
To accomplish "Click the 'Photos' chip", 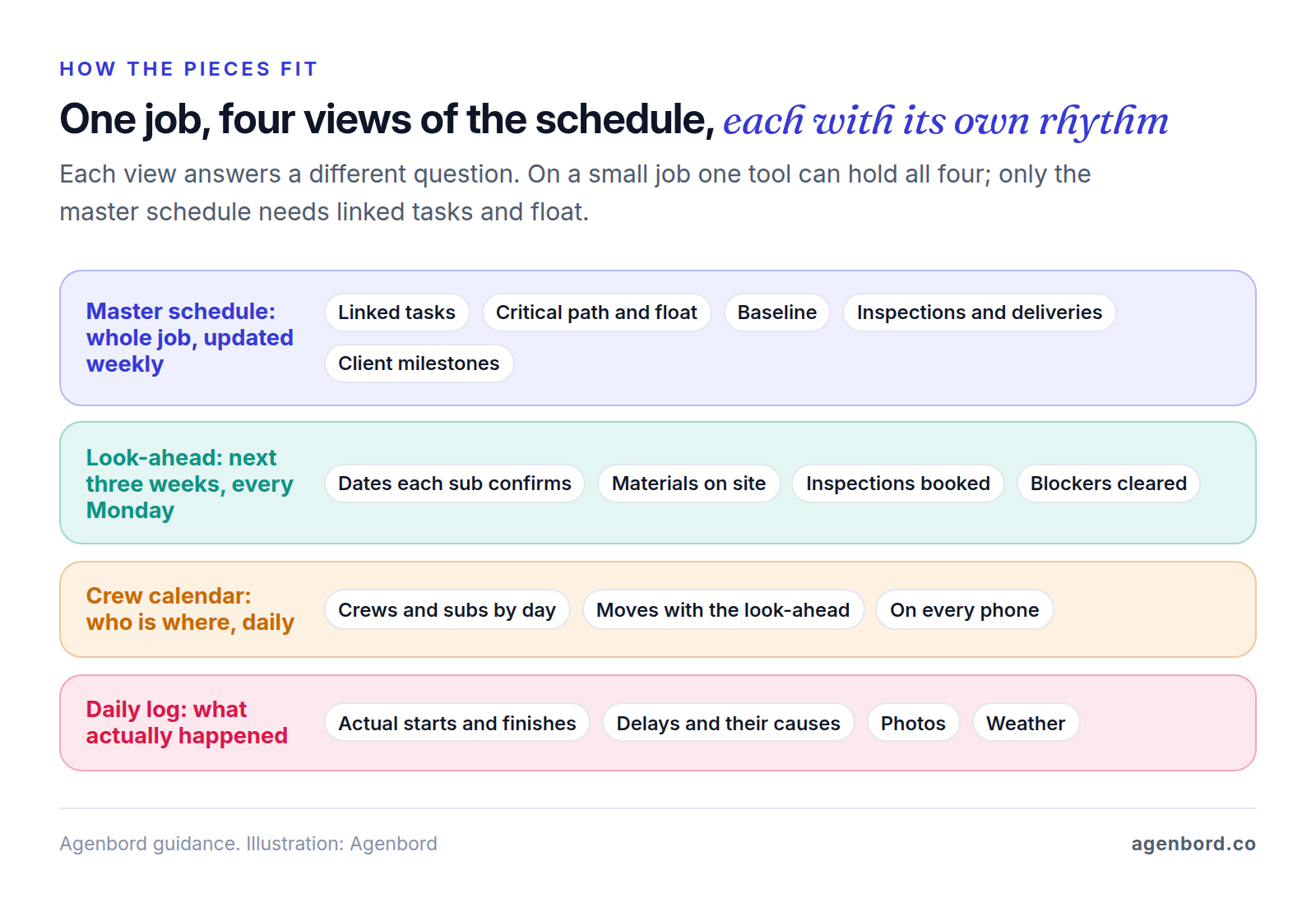I will click(x=913, y=724).
